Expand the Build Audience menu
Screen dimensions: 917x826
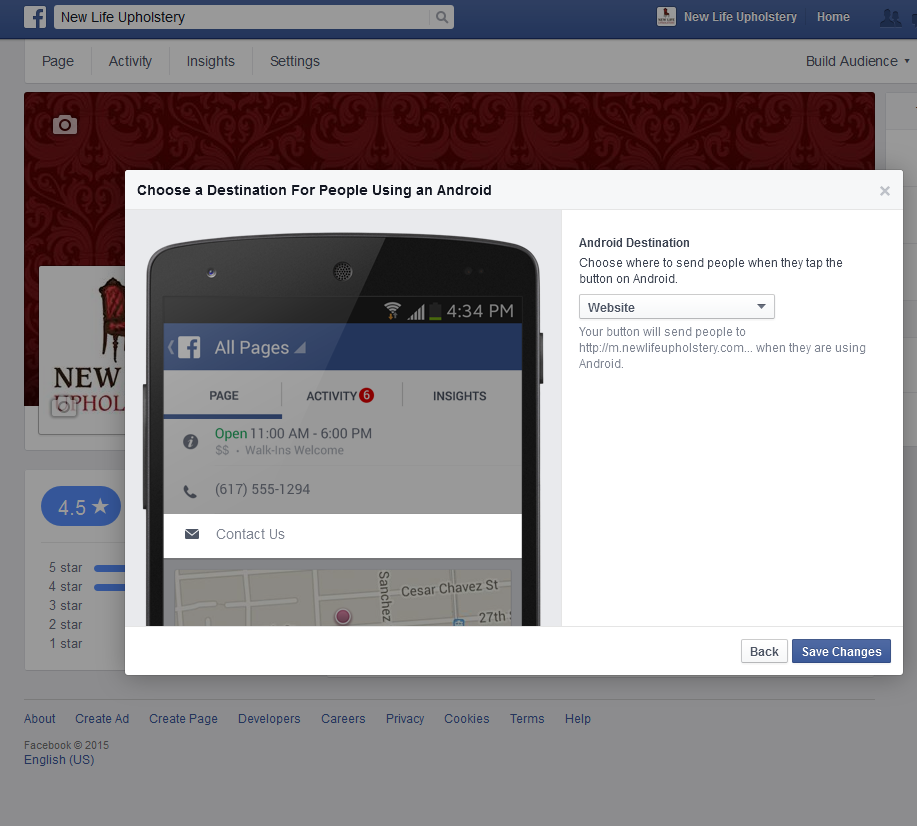(x=857, y=61)
